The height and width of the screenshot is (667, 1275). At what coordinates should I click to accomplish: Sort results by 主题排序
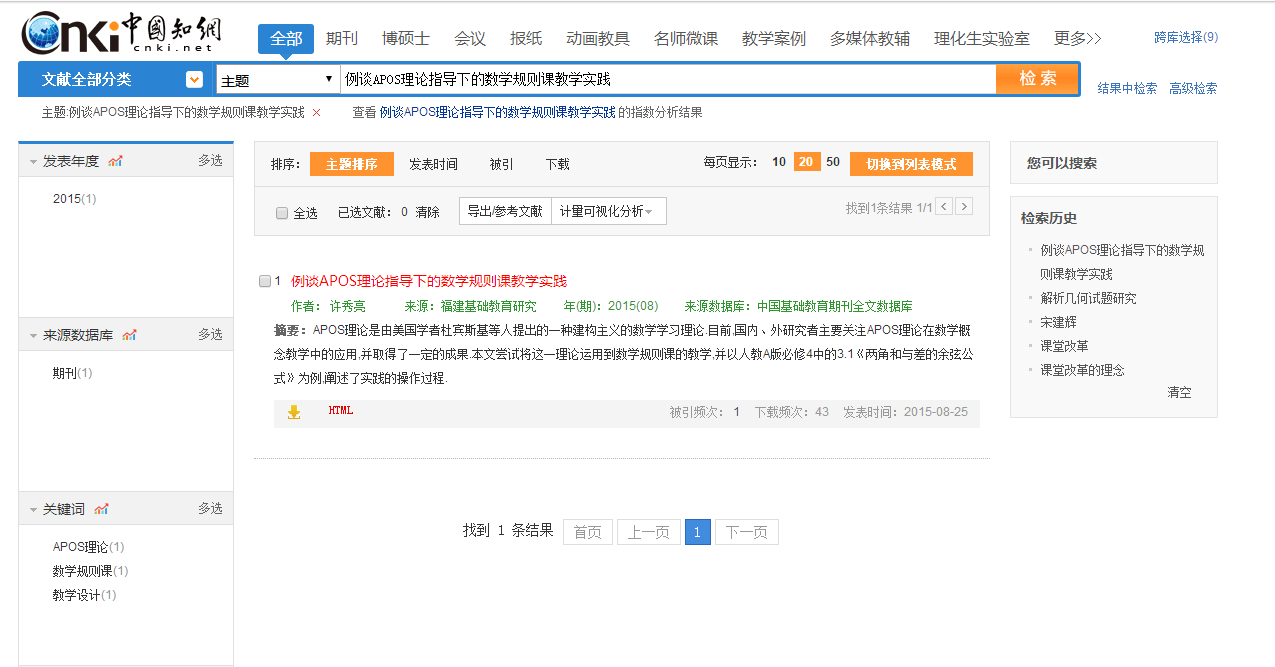[x=352, y=164]
